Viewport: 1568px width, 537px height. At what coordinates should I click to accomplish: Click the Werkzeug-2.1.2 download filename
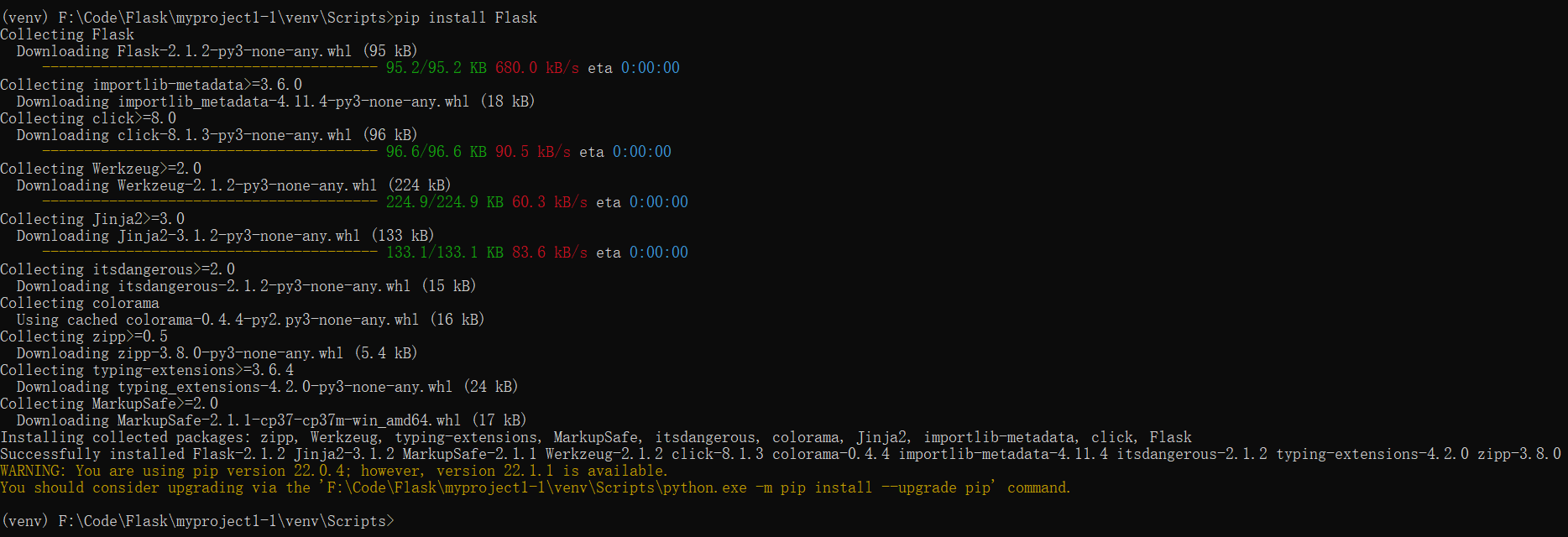click(x=248, y=185)
